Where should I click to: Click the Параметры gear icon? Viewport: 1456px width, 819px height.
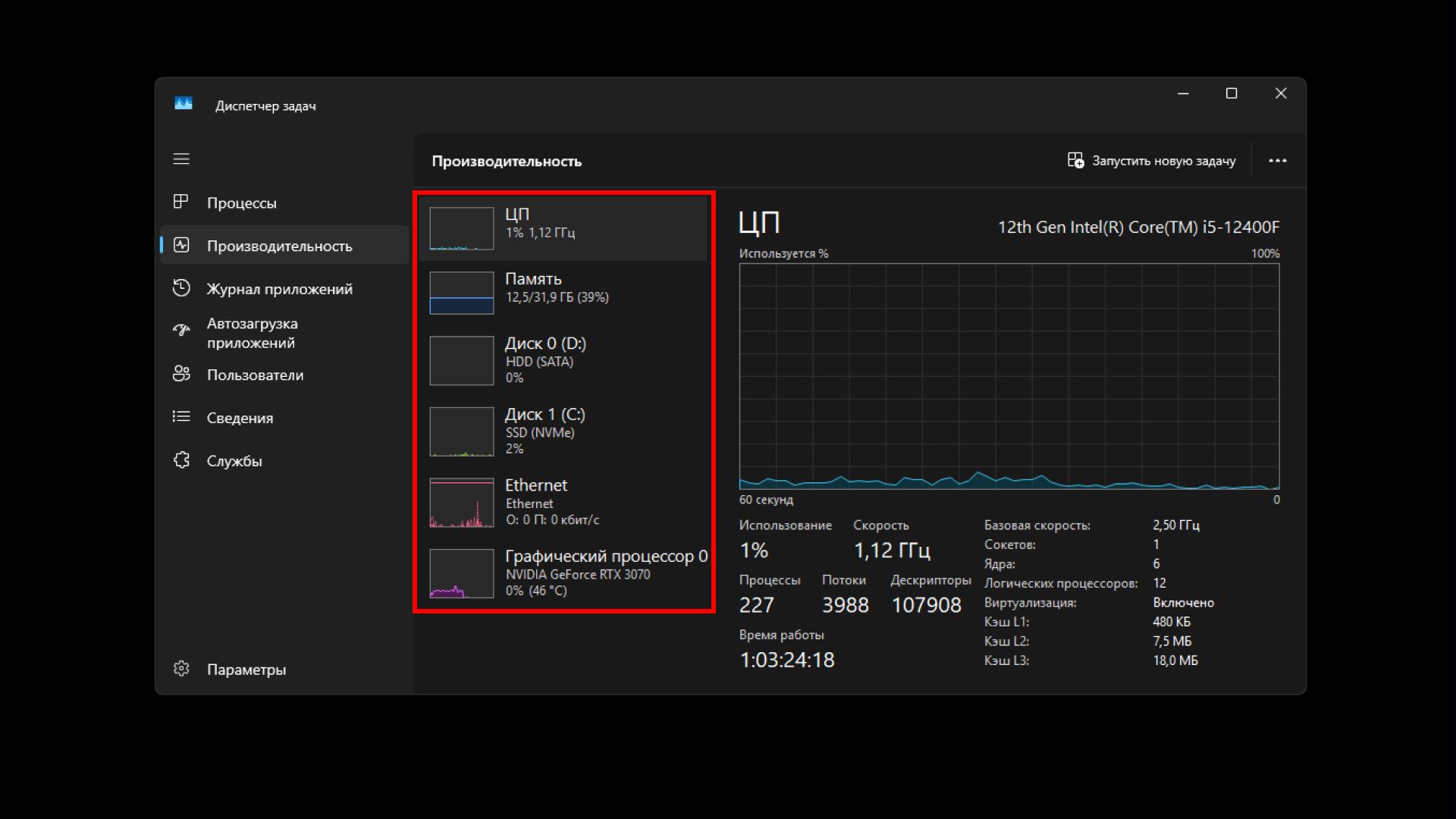[180, 669]
